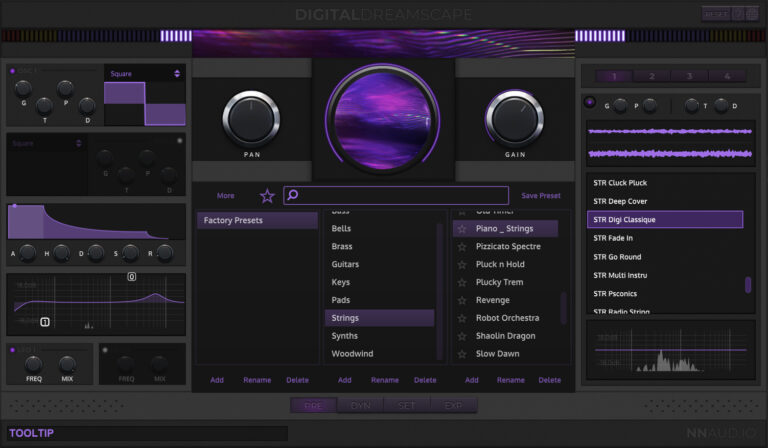Click the preset search input field

pyautogui.click(x=396, y=195)
